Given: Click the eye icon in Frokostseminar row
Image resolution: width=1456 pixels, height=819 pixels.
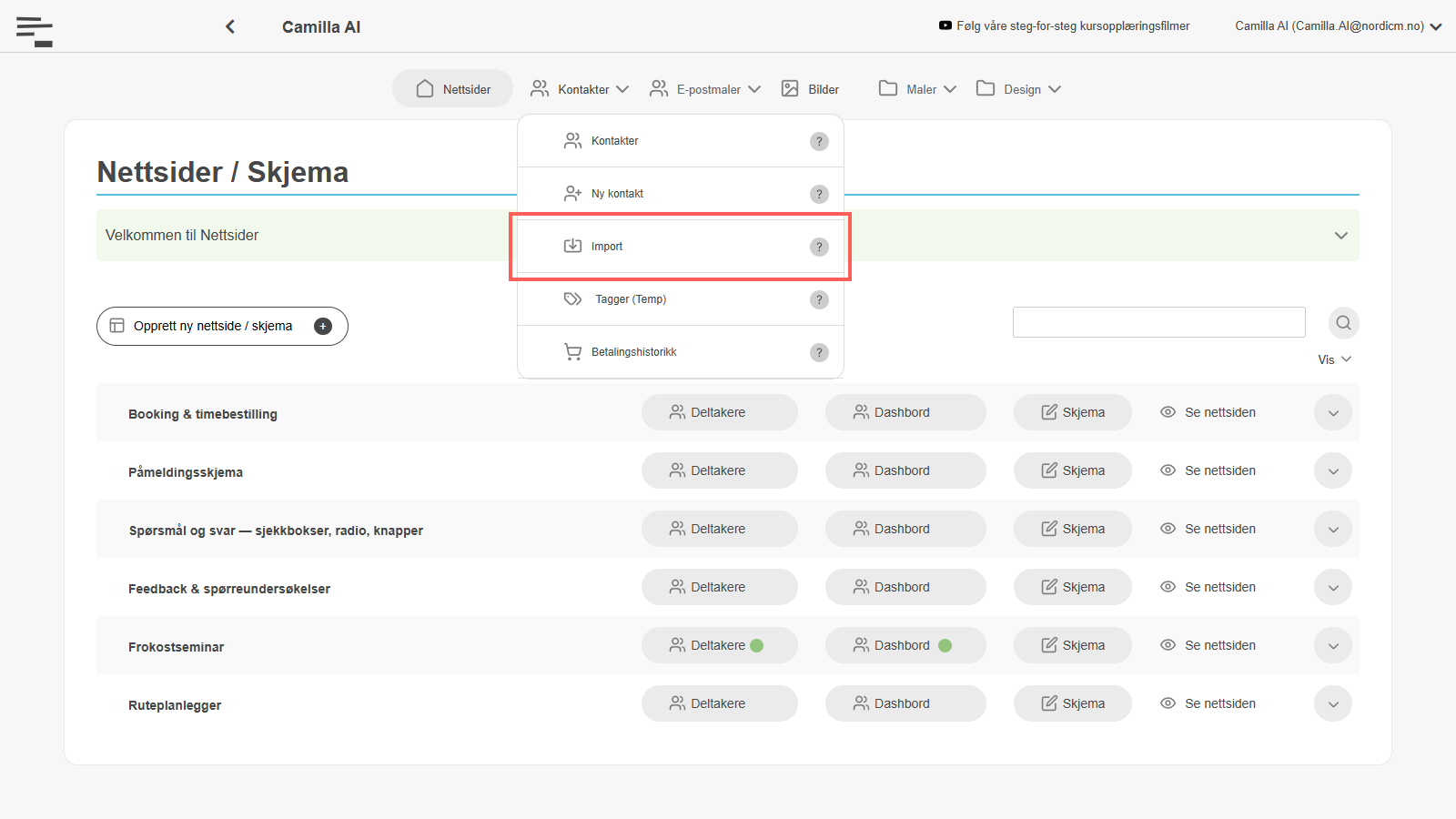Looking at the screenshot, I should 1168,645.
